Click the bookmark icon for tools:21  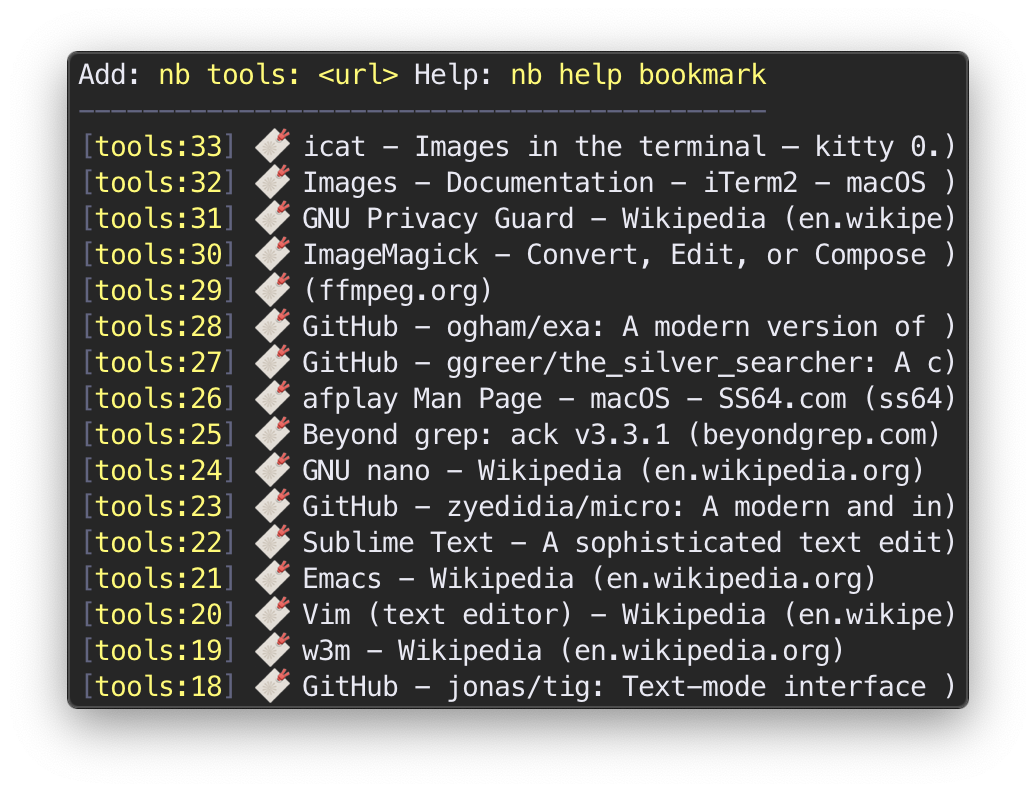click(273, 578)
